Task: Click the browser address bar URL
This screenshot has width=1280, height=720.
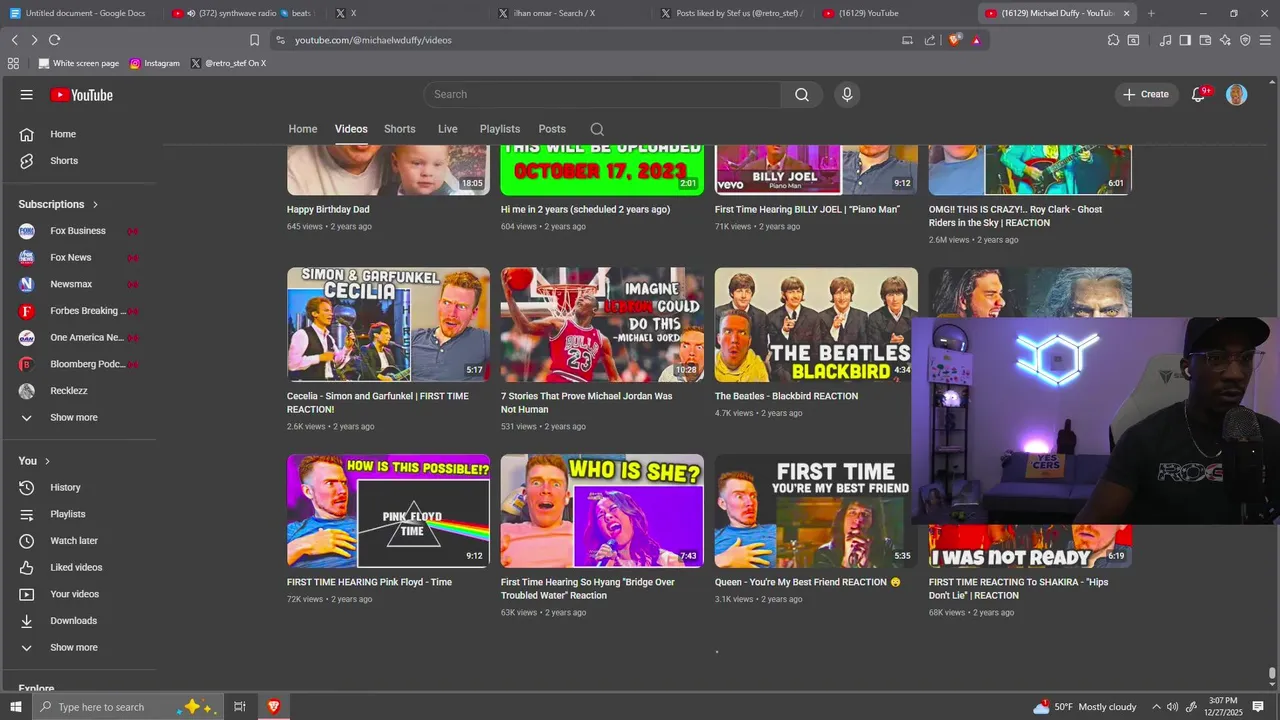Action: (373, 40)
